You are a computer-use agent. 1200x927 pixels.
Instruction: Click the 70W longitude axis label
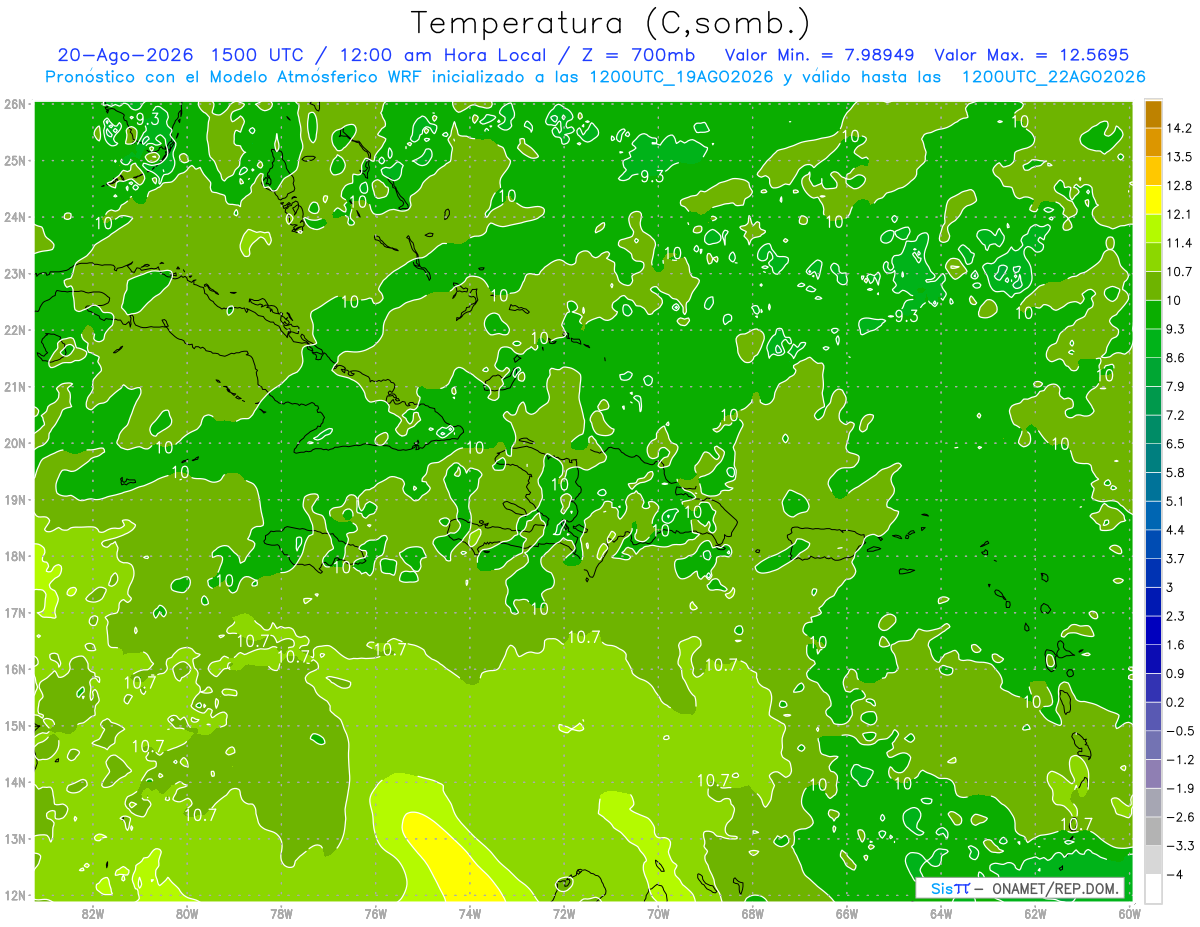(x=658, y=912)
